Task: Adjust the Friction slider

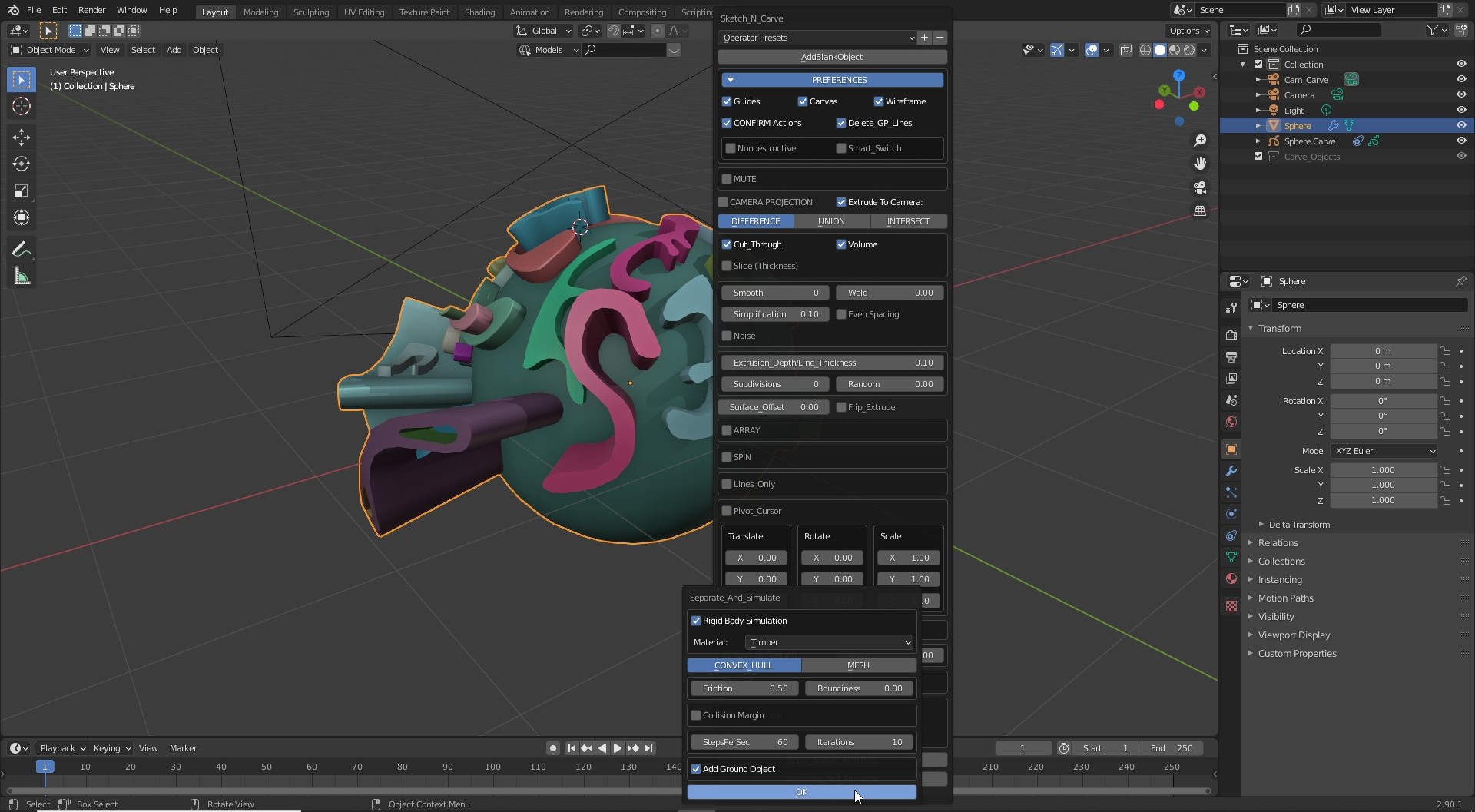Action: pyautogui.click(x=744, y=688)
